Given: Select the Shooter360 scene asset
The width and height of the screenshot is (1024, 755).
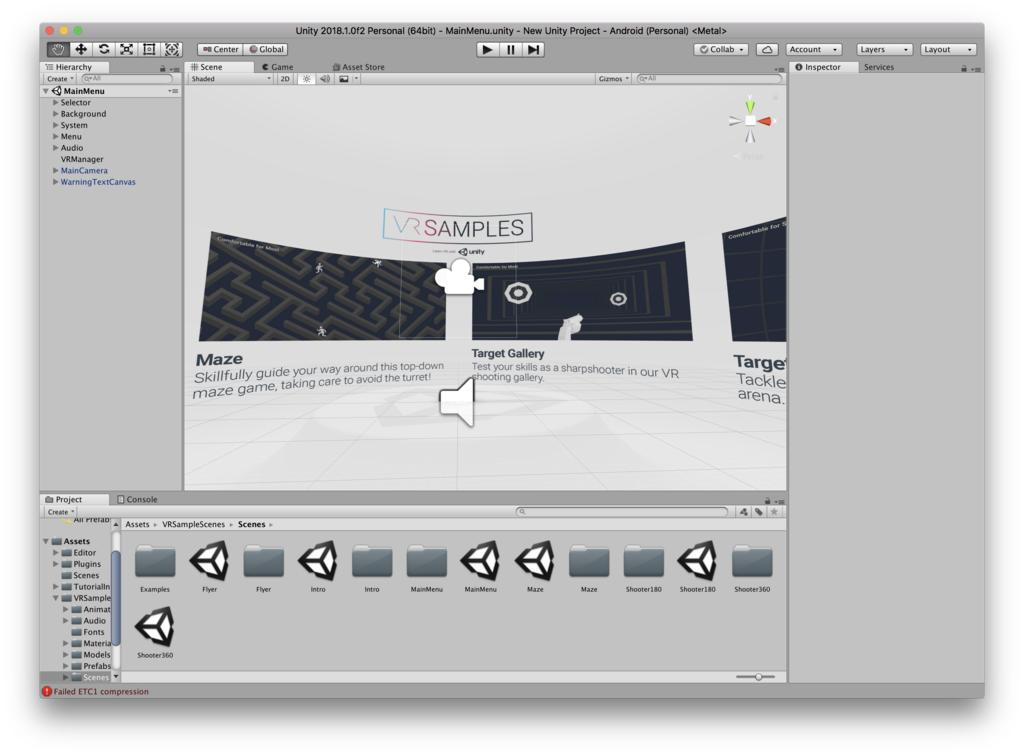Looking at the screenshot, I should [155, 633].
